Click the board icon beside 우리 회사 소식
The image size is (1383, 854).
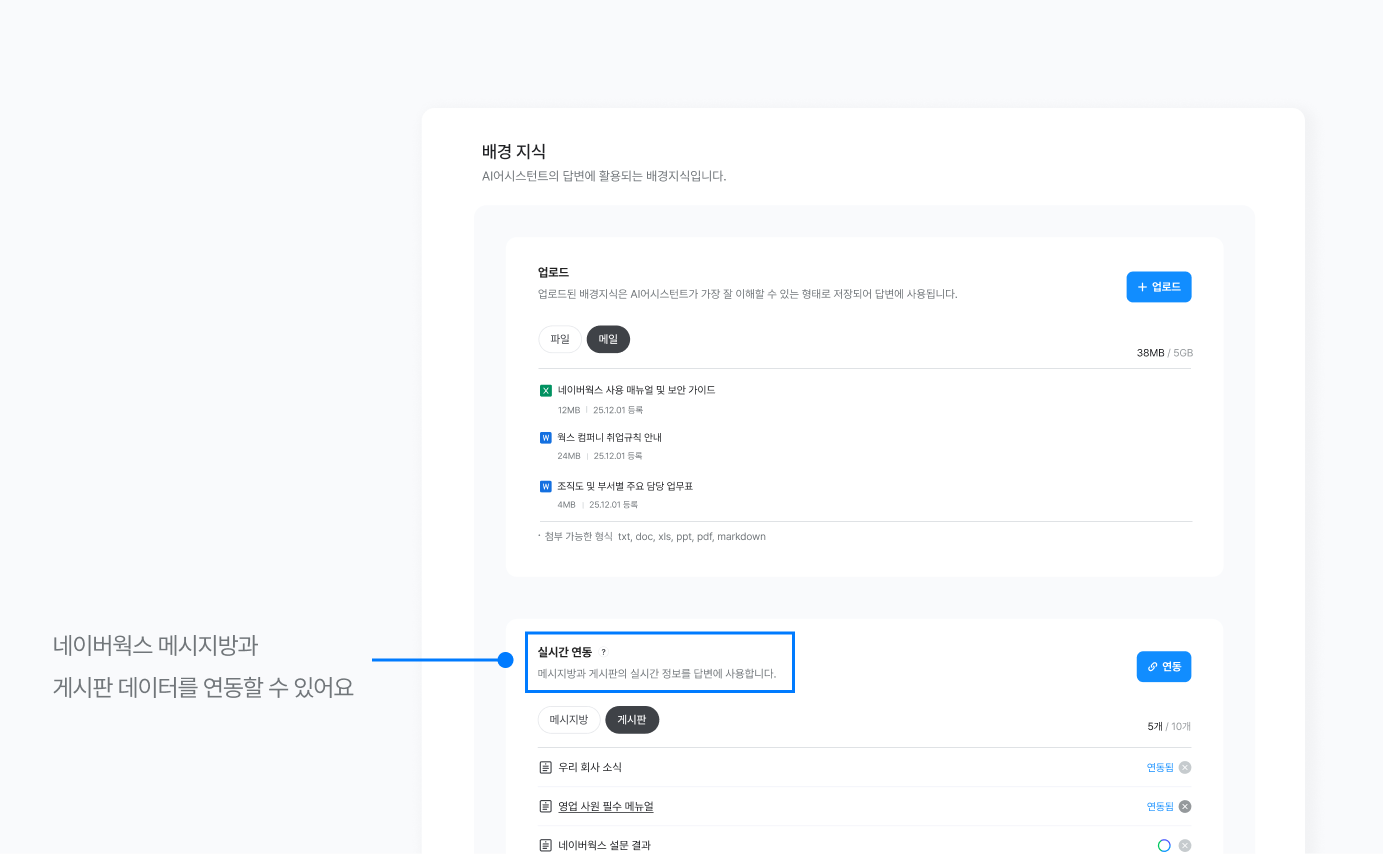[546, 767]
